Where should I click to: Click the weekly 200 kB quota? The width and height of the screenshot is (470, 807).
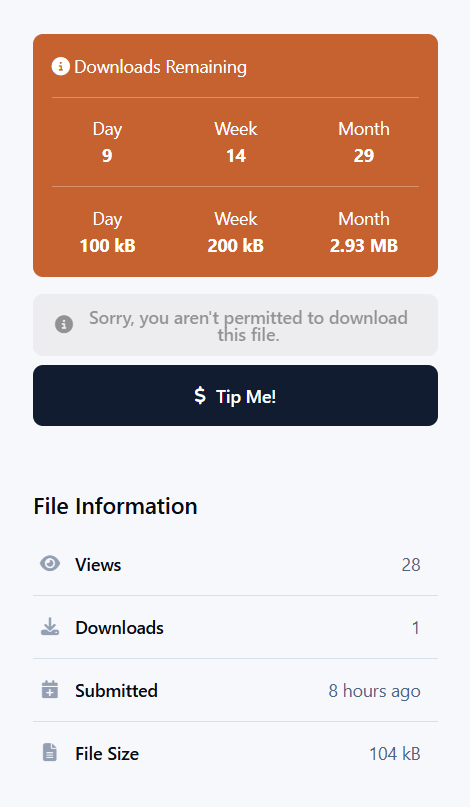click(x=236, y=245)
